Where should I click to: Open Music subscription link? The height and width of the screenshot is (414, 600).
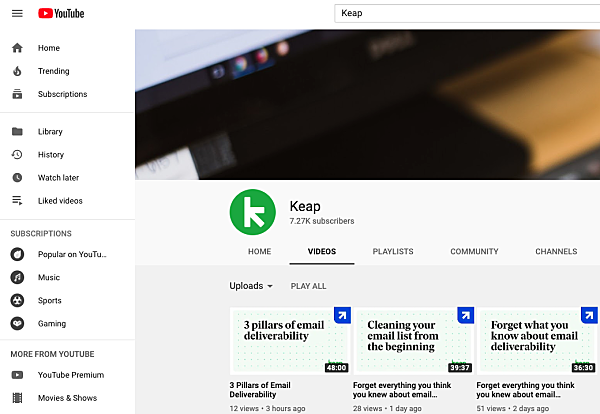(49, 277)
